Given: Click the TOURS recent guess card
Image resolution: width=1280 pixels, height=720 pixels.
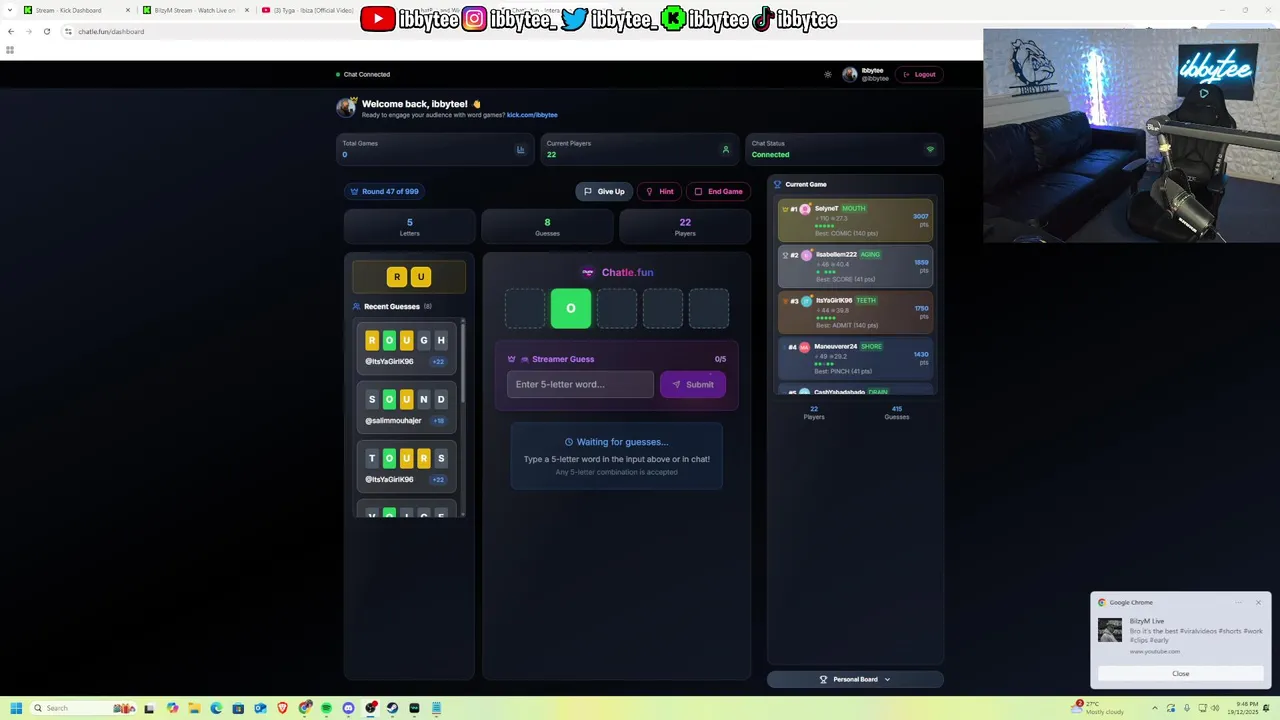Looking at the screenshot, I should pos(406,467).
